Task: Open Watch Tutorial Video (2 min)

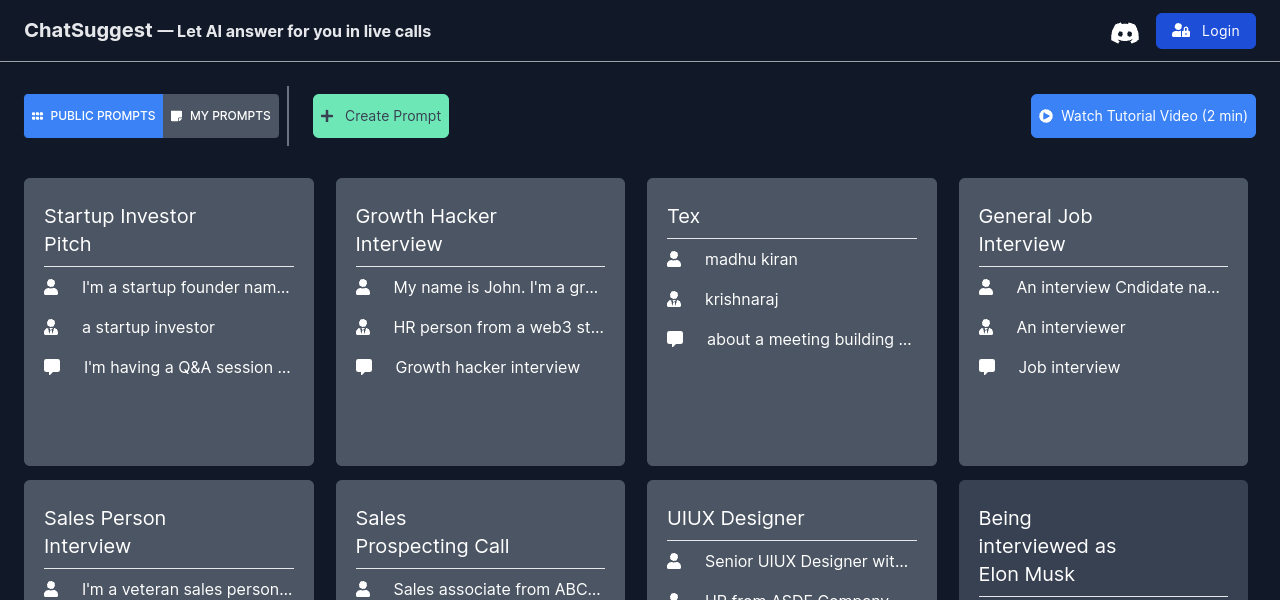Action: [1143, 116]
